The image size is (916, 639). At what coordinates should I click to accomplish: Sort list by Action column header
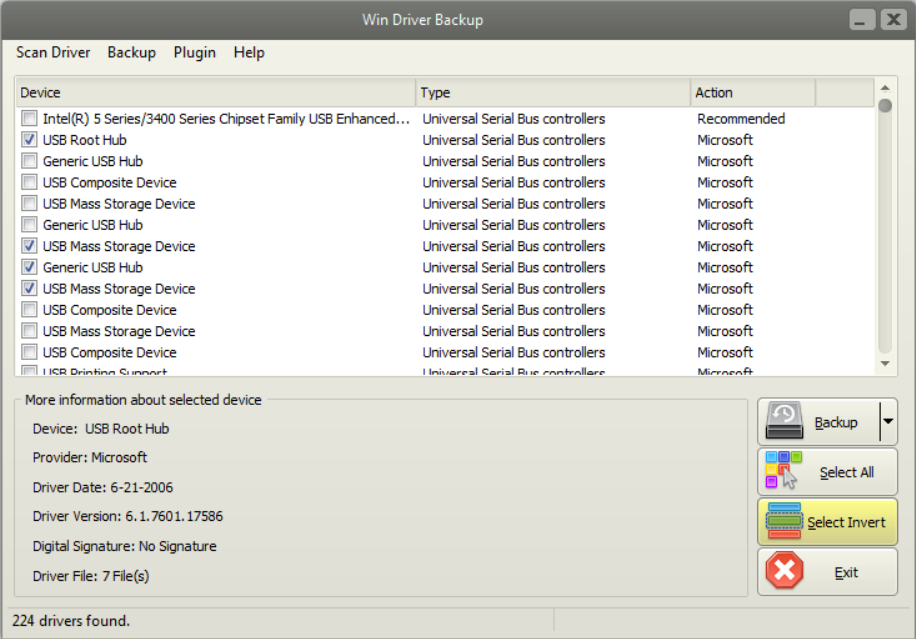[x=752, y=92]
